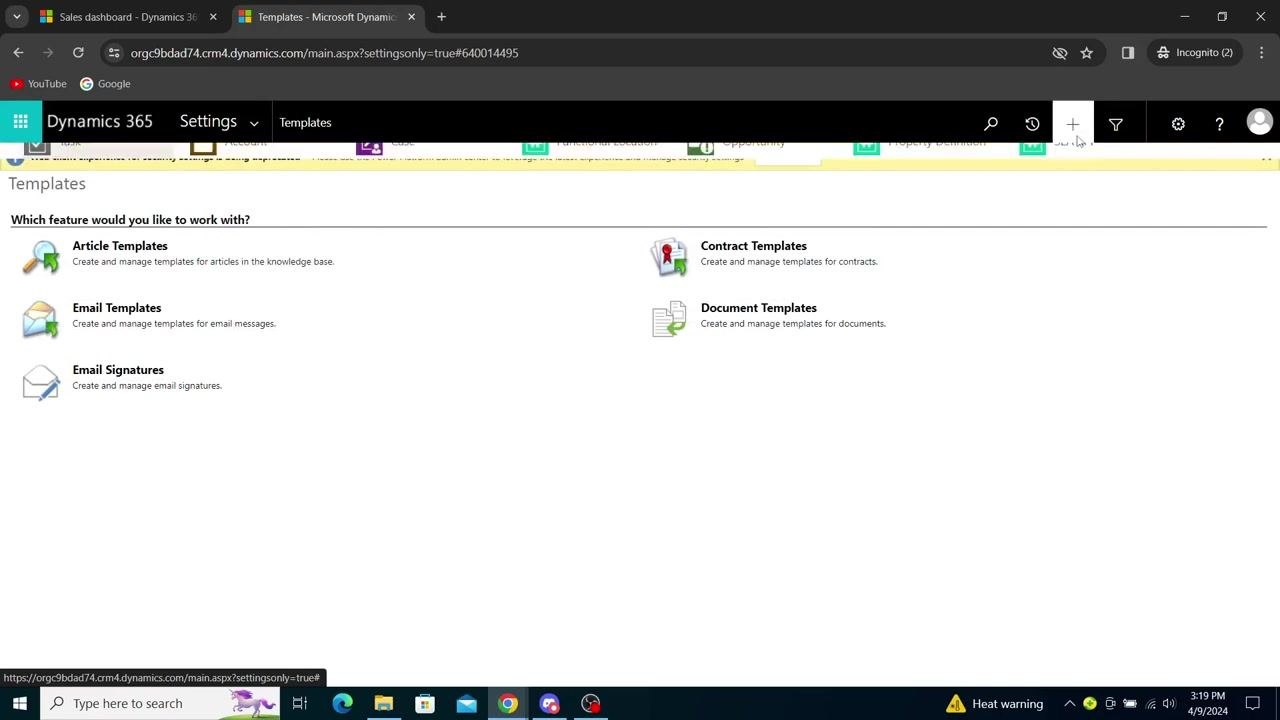1280x720 pixels.
Task: Open the Windows Start menu
Action: tap(20, 704)
